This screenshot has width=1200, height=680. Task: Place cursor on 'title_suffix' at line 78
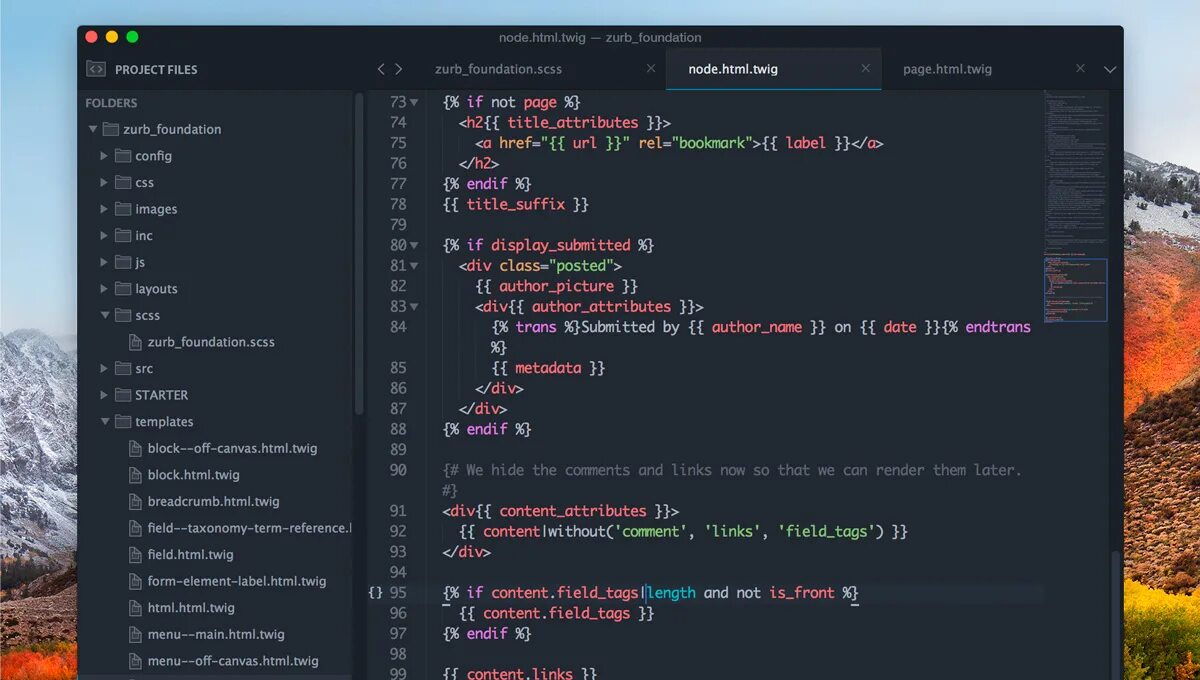pyautogui.click(x=516, y=204)
